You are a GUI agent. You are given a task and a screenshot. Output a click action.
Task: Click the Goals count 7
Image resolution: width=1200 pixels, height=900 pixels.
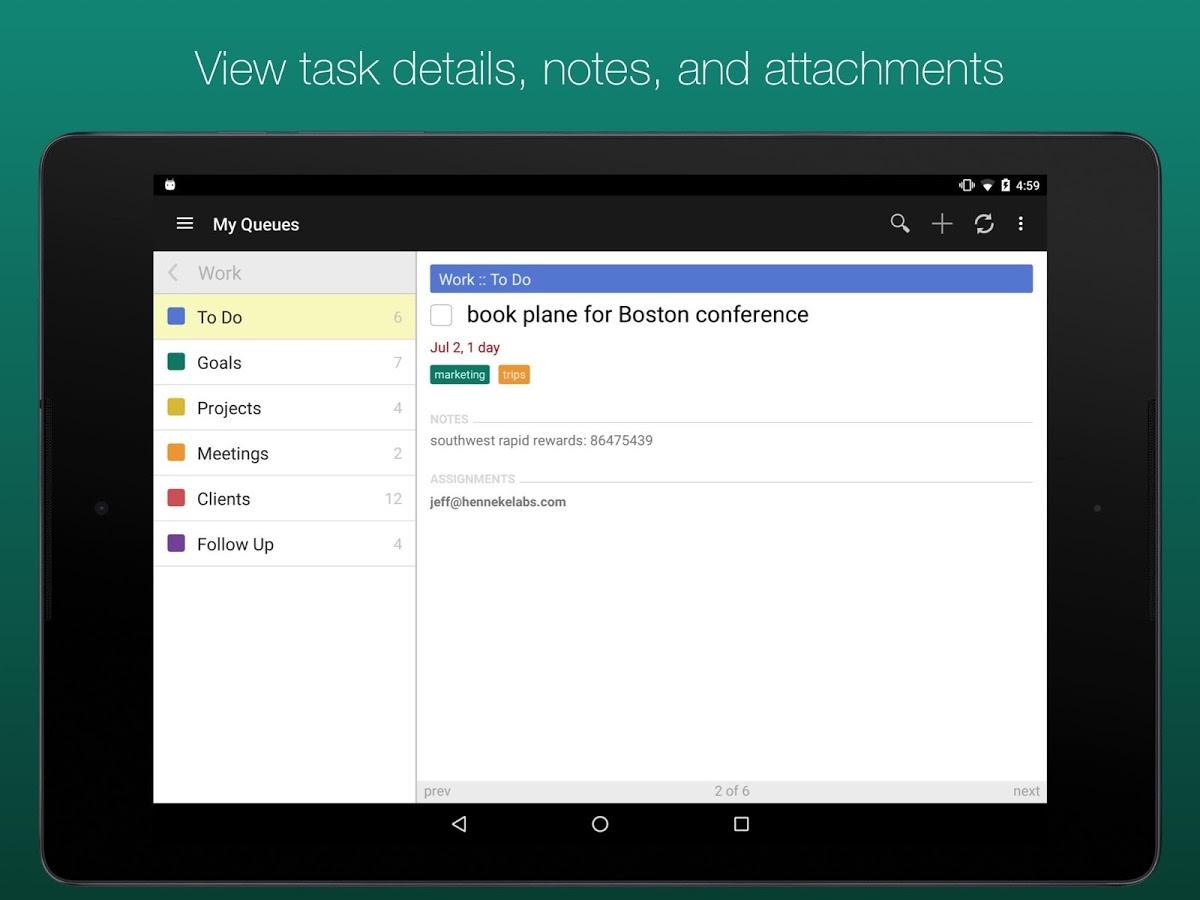(x=397, y=362)
